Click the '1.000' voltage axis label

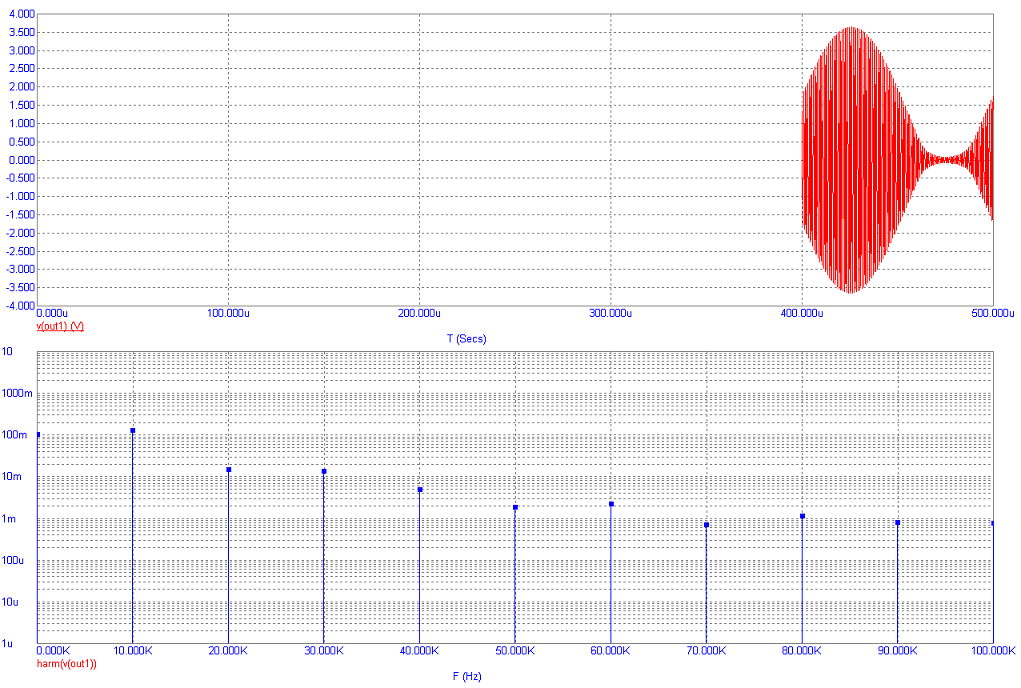(x=22, y=123)
